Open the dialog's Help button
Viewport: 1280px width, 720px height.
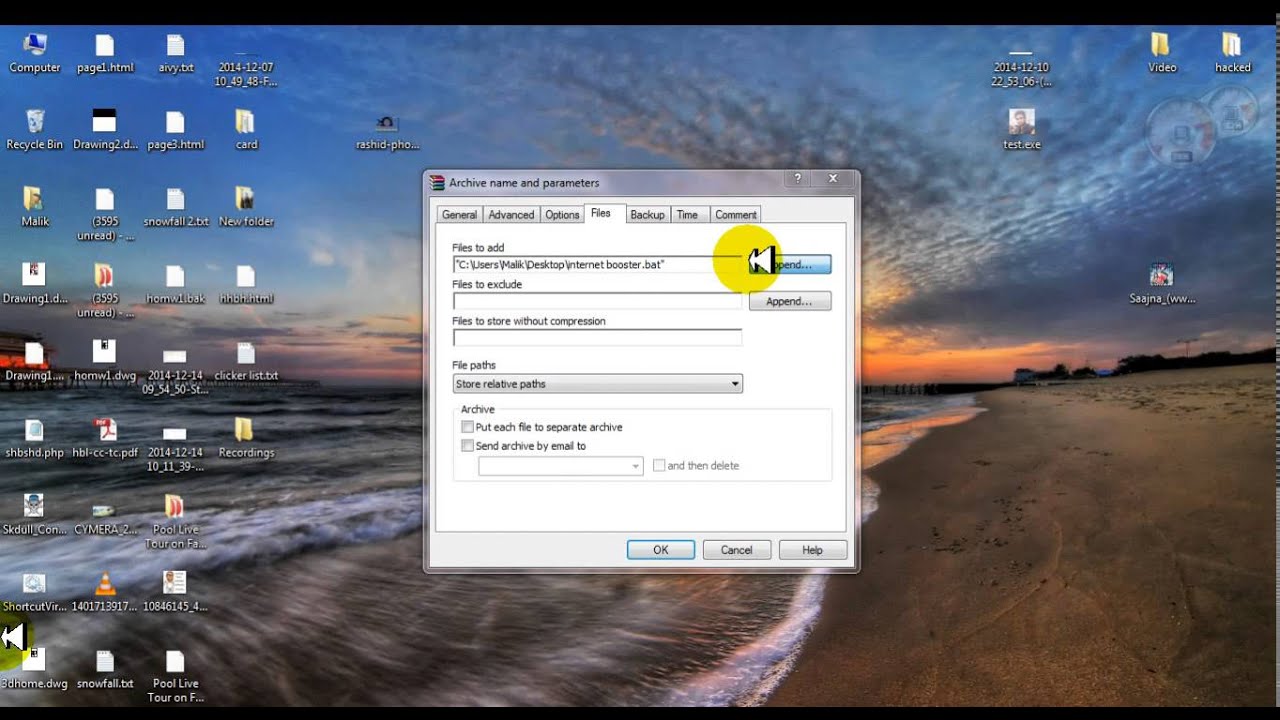[x=813, y=550]
